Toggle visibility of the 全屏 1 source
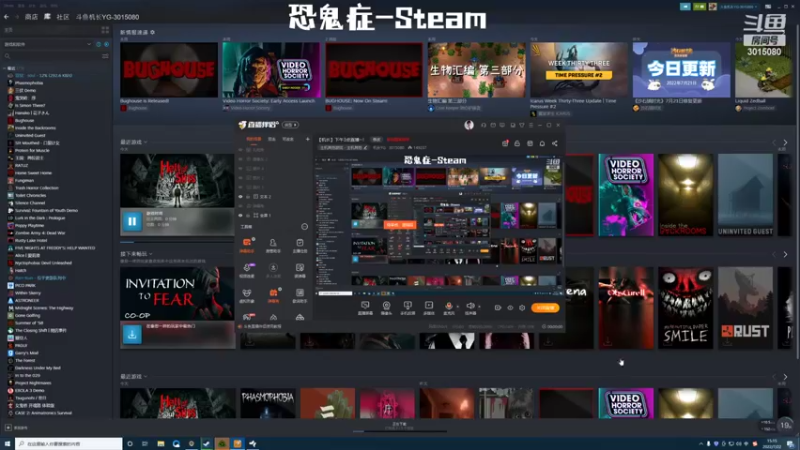 tap(240, 215)
